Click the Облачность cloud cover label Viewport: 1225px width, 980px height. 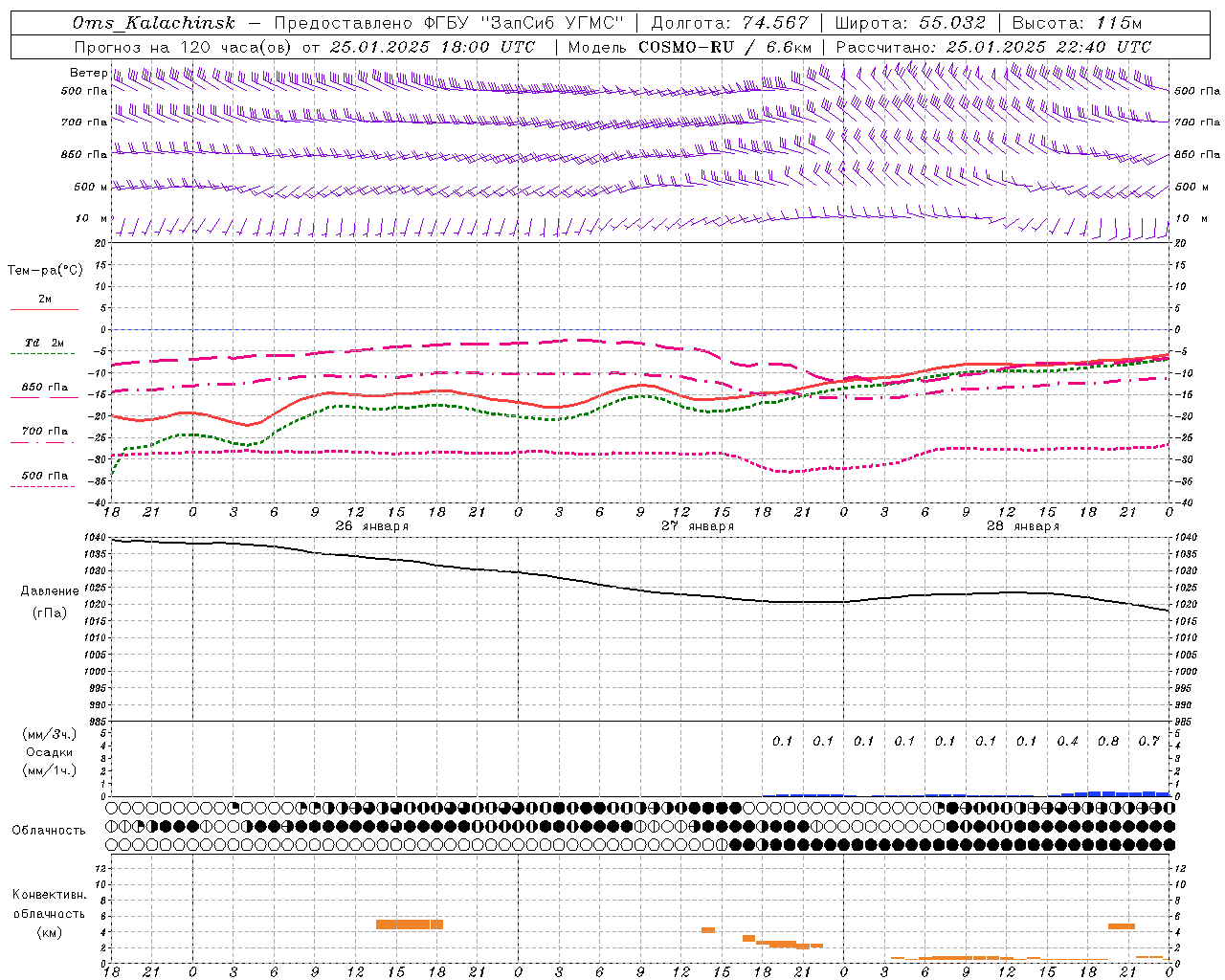[48, 830]
